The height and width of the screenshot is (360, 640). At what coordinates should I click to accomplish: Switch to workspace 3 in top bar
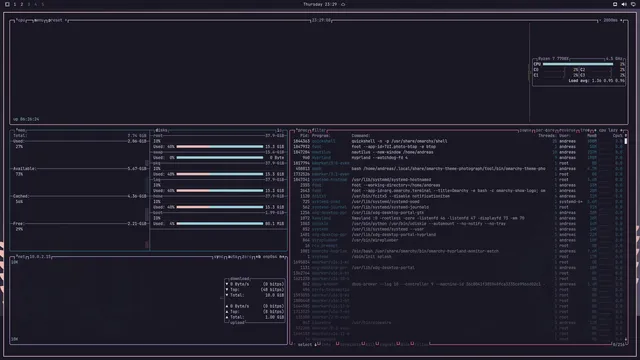29,4
